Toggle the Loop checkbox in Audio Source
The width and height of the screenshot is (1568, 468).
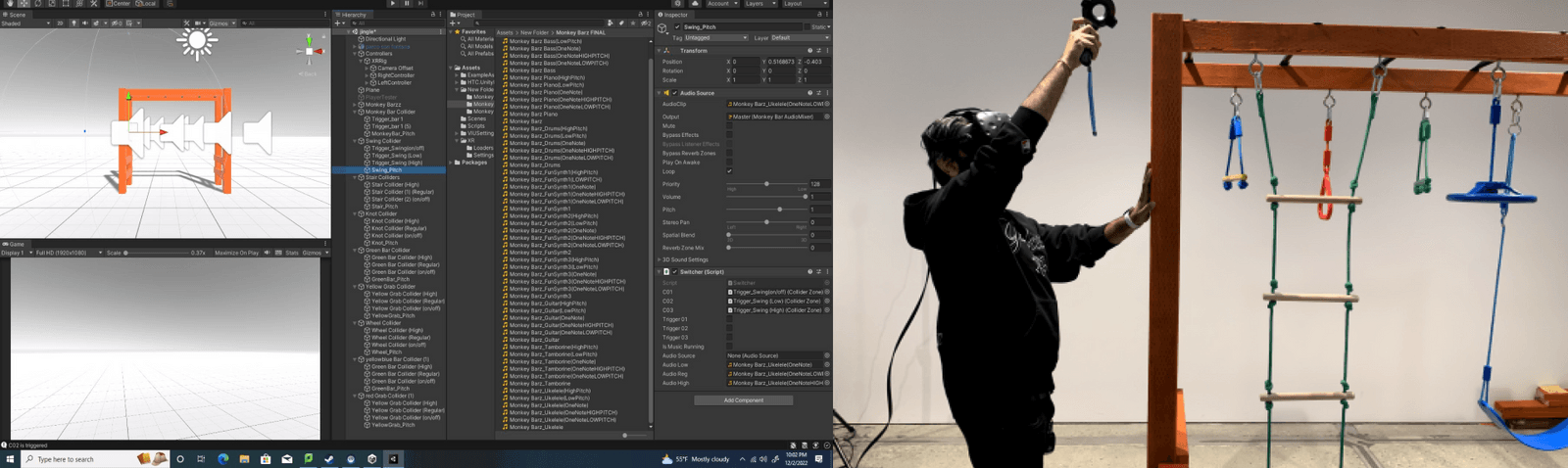tap(729, 171)
